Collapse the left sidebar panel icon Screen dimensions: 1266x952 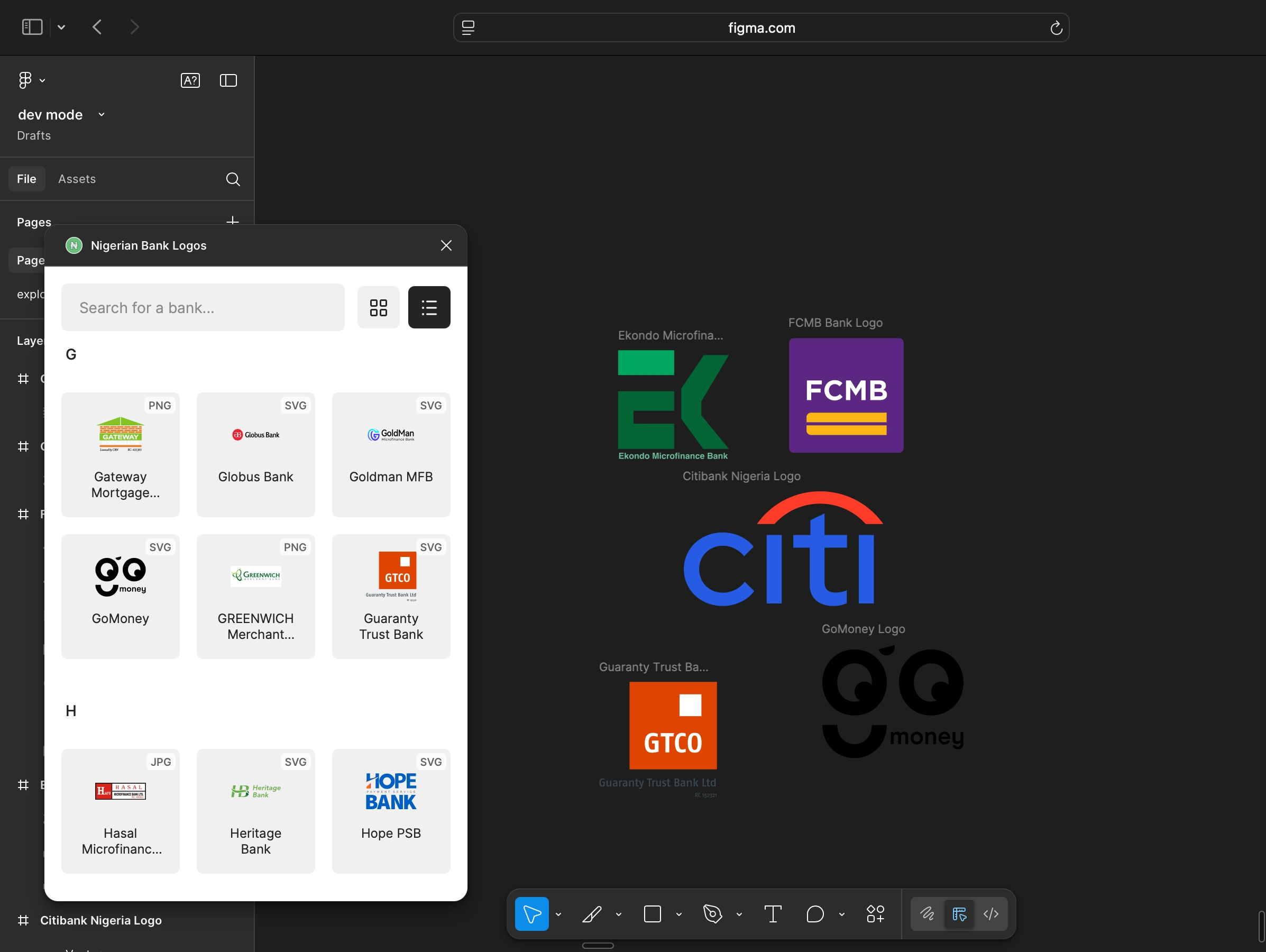tap(228, 80)
